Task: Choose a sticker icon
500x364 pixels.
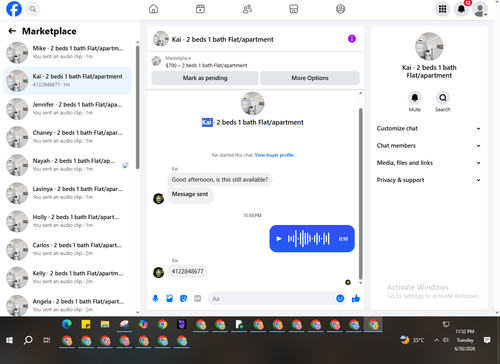Action: pyautogui.click(x=183, y=298)
